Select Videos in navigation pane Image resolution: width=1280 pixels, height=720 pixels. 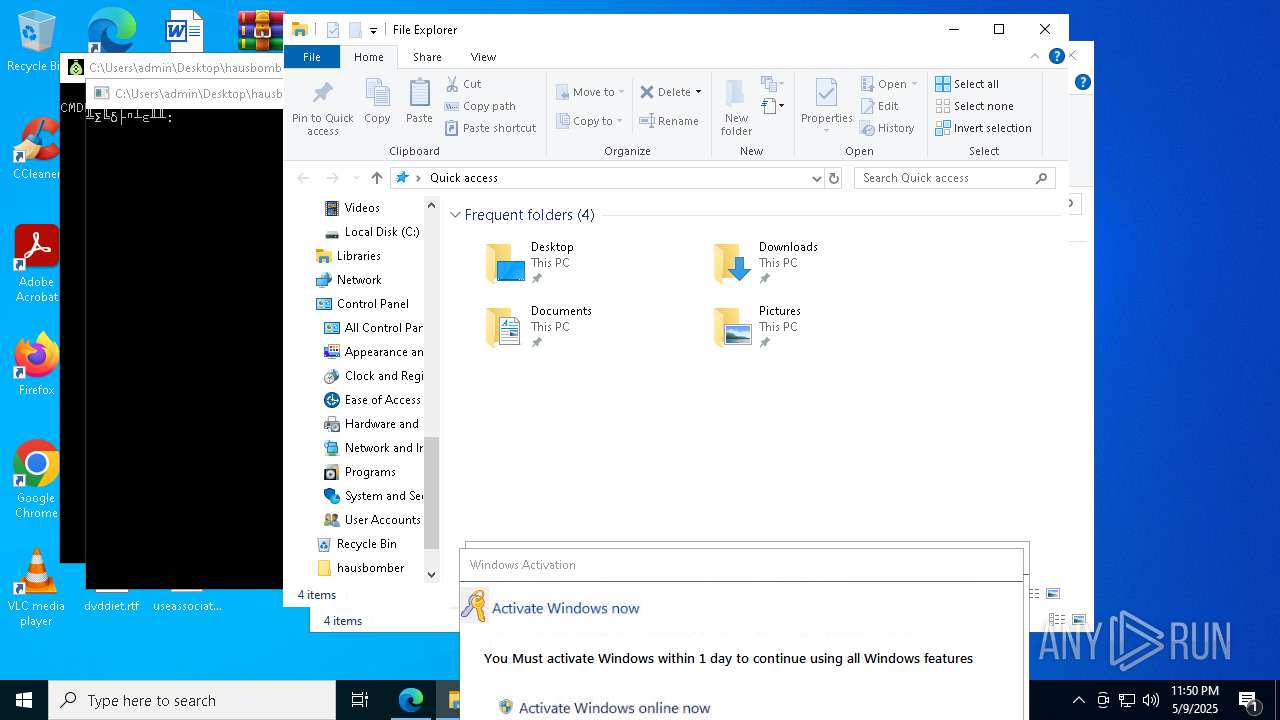(362, 208)
